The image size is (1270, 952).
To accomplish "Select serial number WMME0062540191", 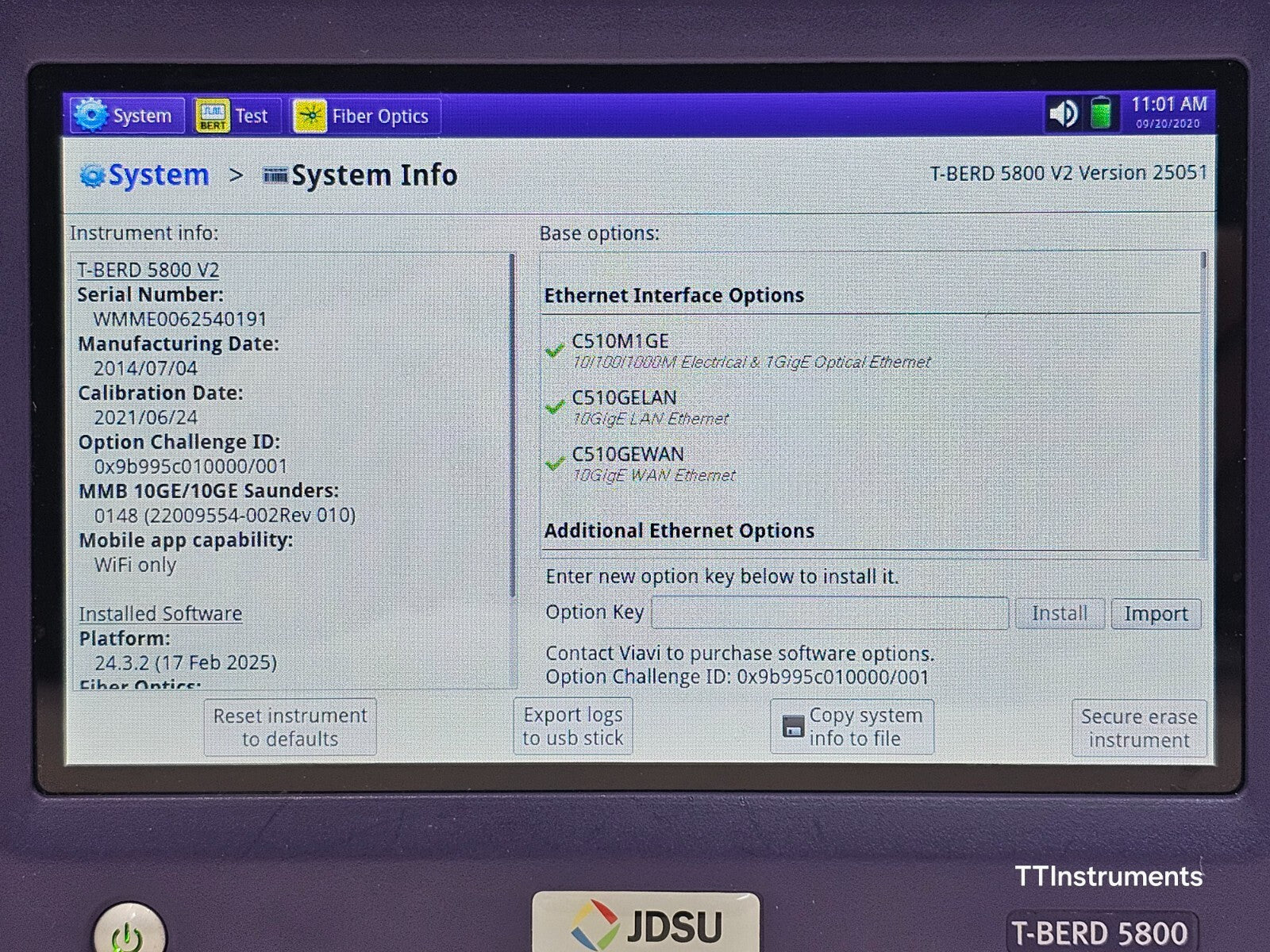I will click(x=180, y=319).
